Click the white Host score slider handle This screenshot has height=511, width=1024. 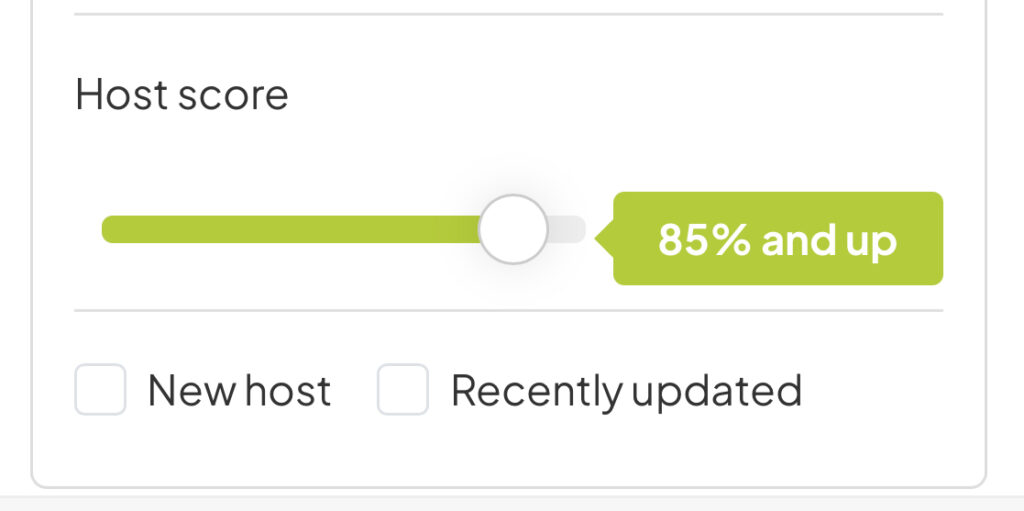(513, 229)
